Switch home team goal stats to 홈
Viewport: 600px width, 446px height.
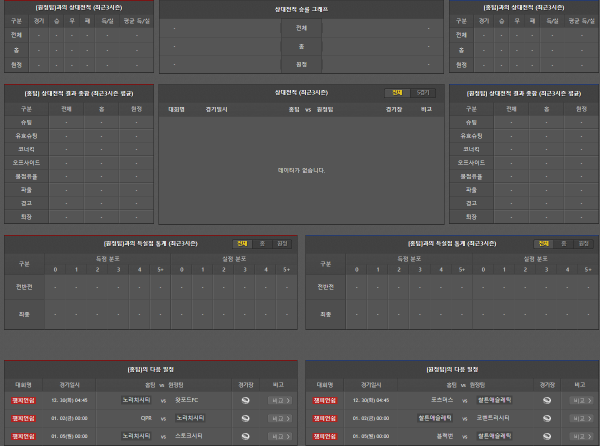(x=262, y=243)
